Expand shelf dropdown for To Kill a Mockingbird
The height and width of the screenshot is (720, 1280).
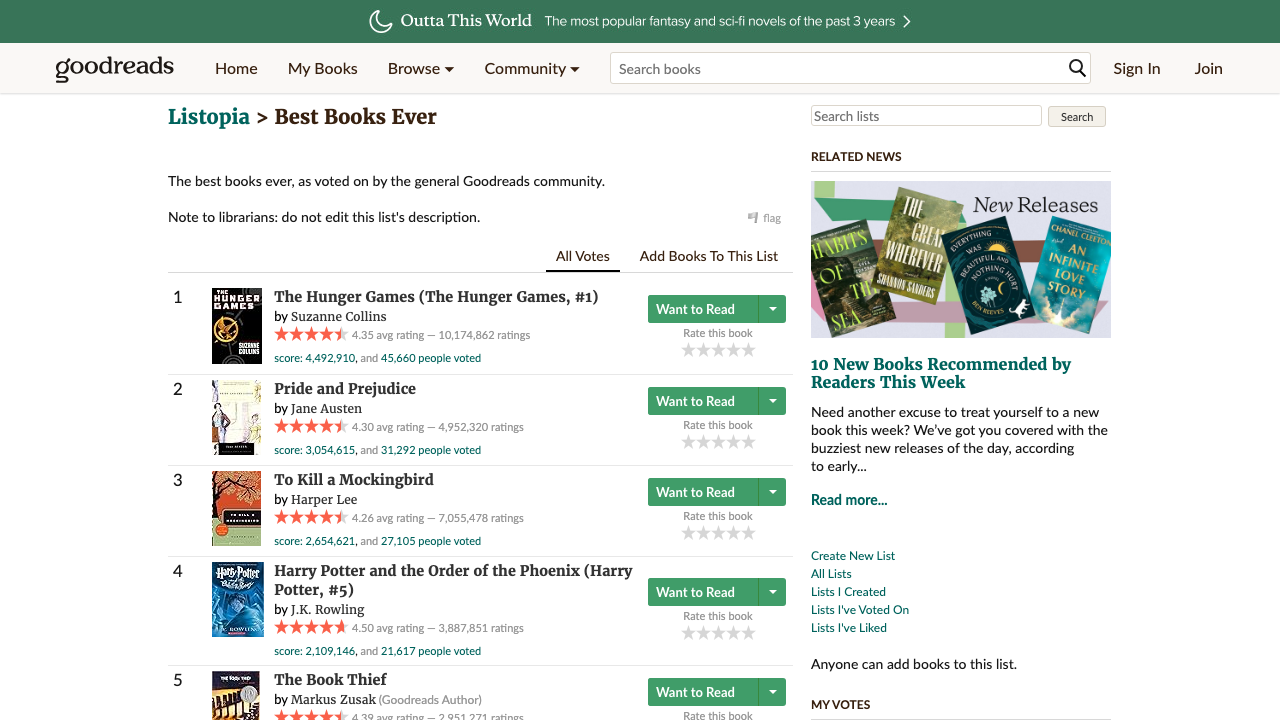[x=772, y=492]
